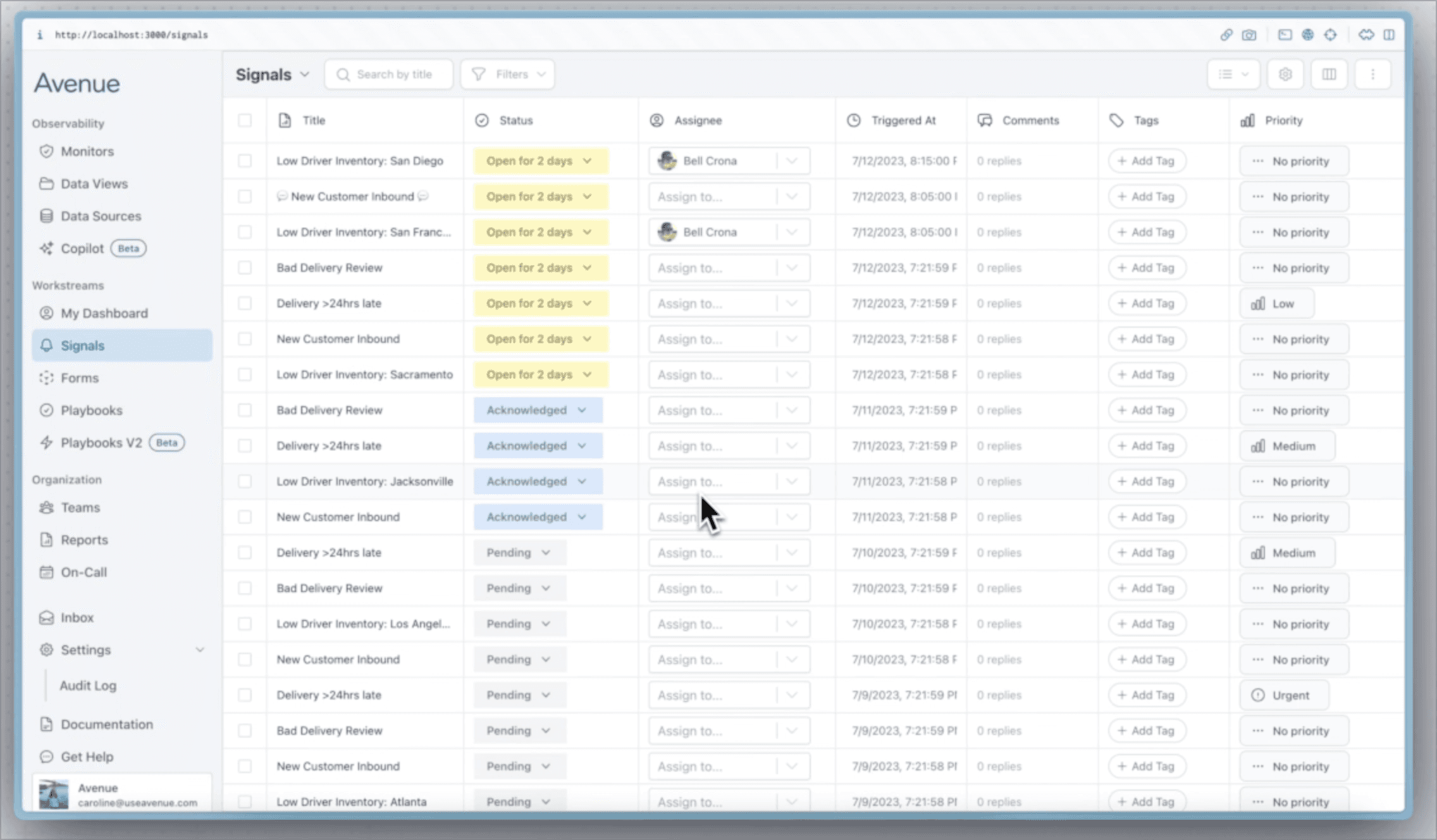Image resolution: width=1437 pixels, height=840 pixels.
Task: Go to My Dashboard in sidebar
Action: point(104,313)
